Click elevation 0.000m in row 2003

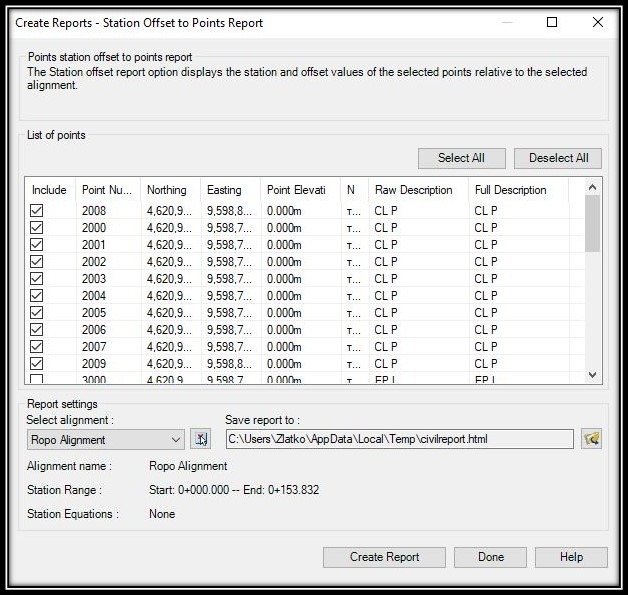click(x=284, y=279)
